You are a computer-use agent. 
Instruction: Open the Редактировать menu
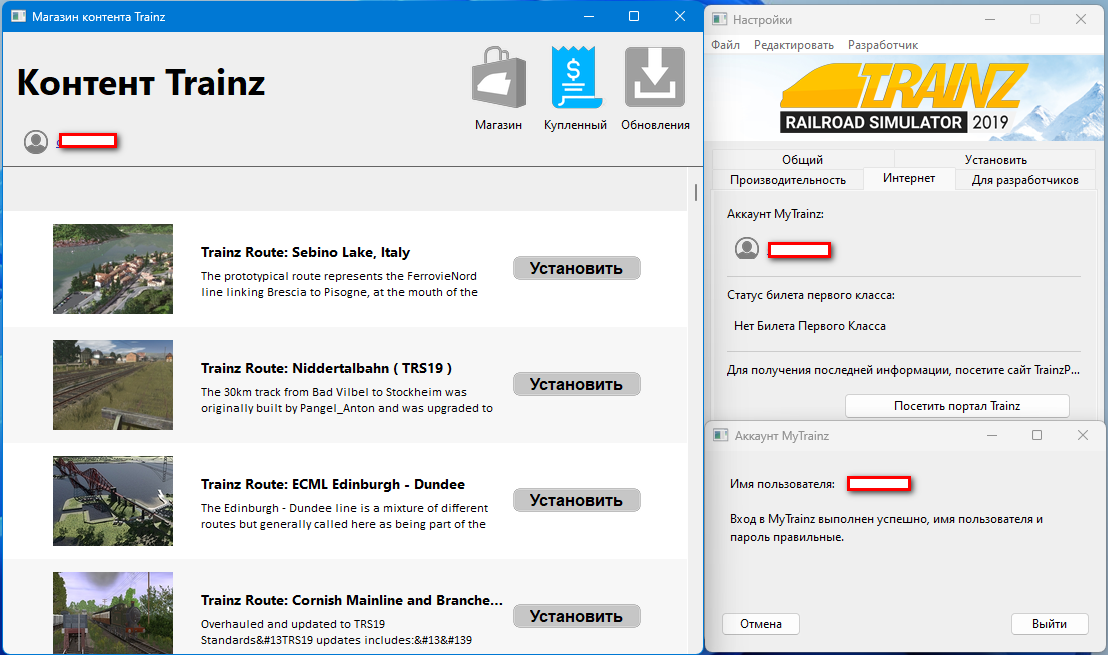(794, 45)
